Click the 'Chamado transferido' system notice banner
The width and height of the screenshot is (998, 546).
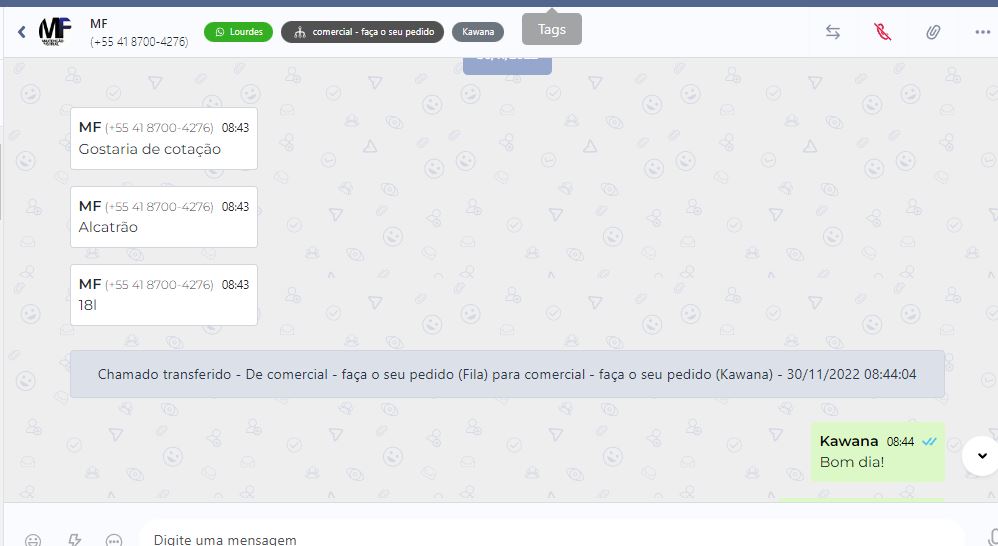click(x=507, y=374)
